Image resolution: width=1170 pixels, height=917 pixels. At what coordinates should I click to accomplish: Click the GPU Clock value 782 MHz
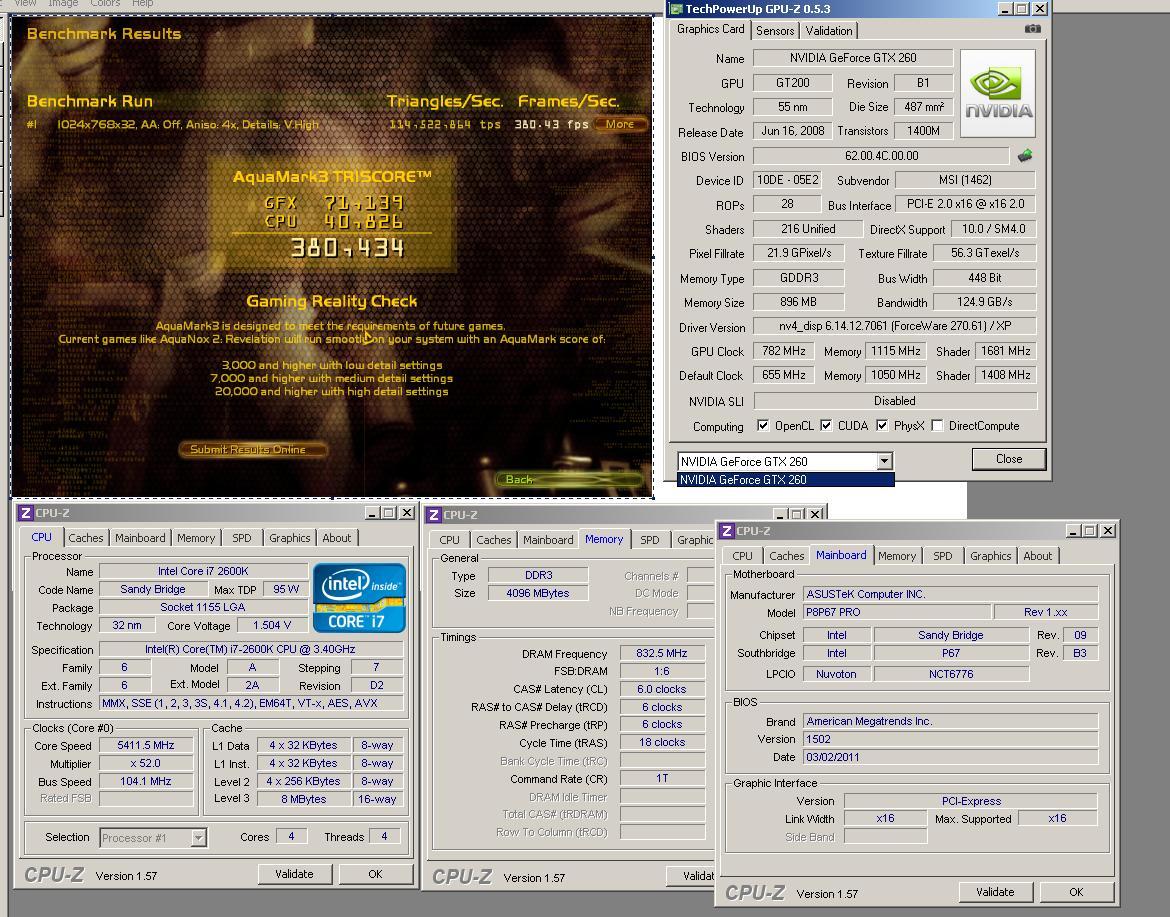(783, 351)
